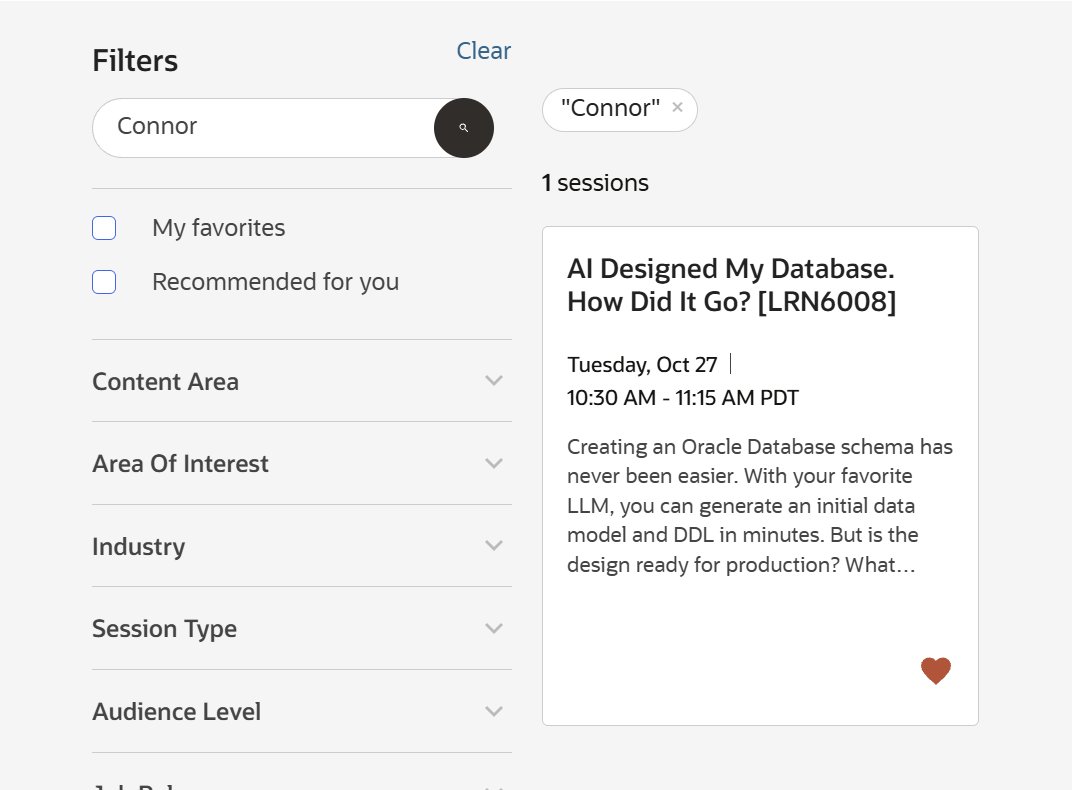Click the Tuesday, Oct 27 date
Screen dimensions: 1072x790
click(642, 365)
